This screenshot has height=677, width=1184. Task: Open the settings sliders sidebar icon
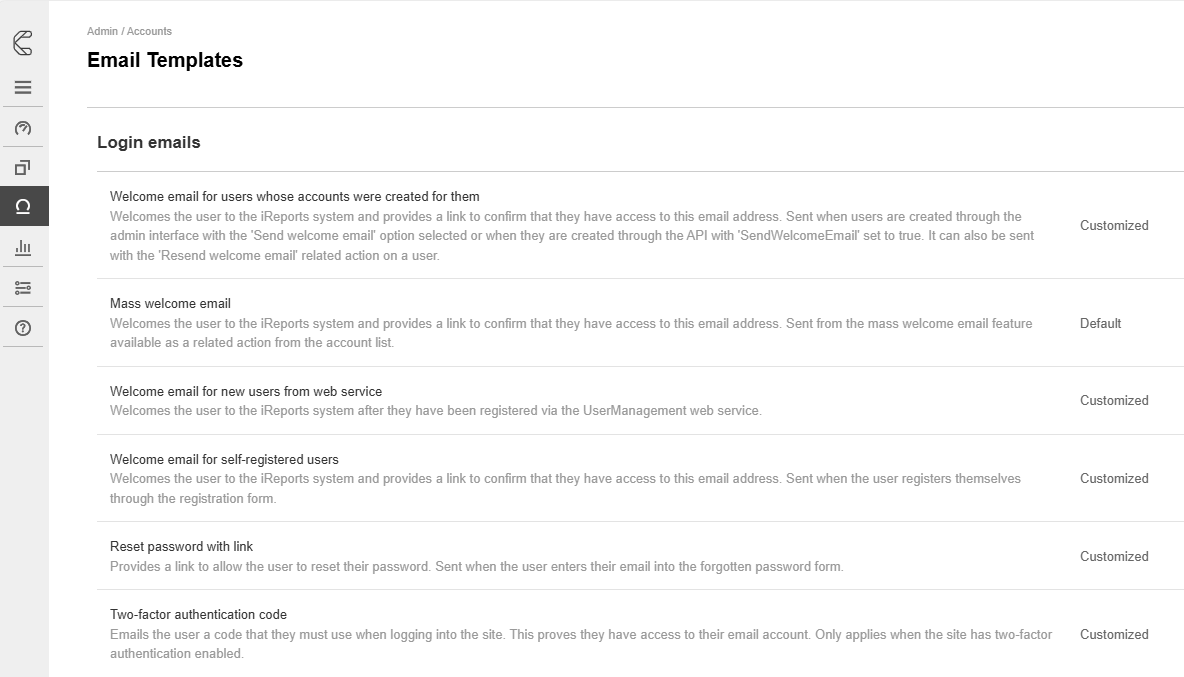tap(23, 288)
